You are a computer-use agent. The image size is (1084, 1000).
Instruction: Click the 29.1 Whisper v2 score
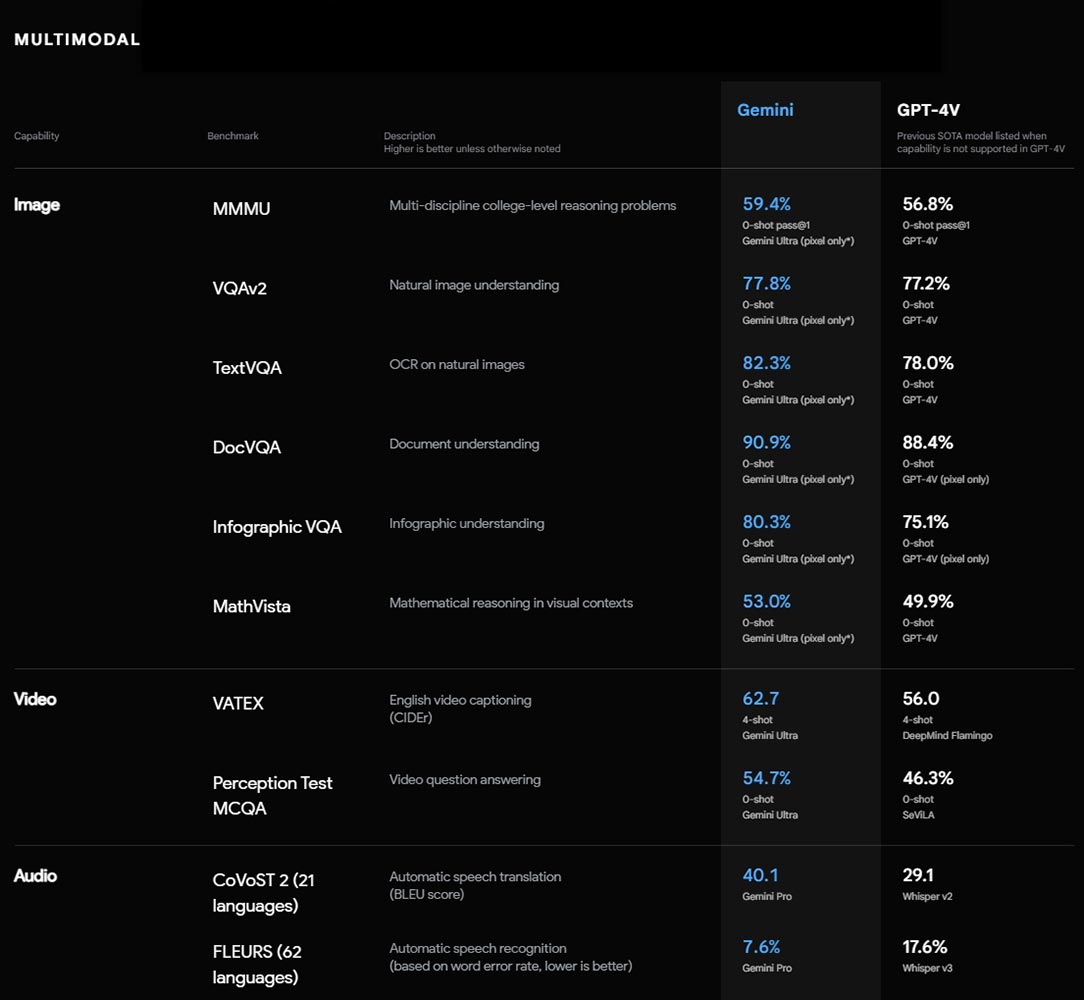(918, 876)
